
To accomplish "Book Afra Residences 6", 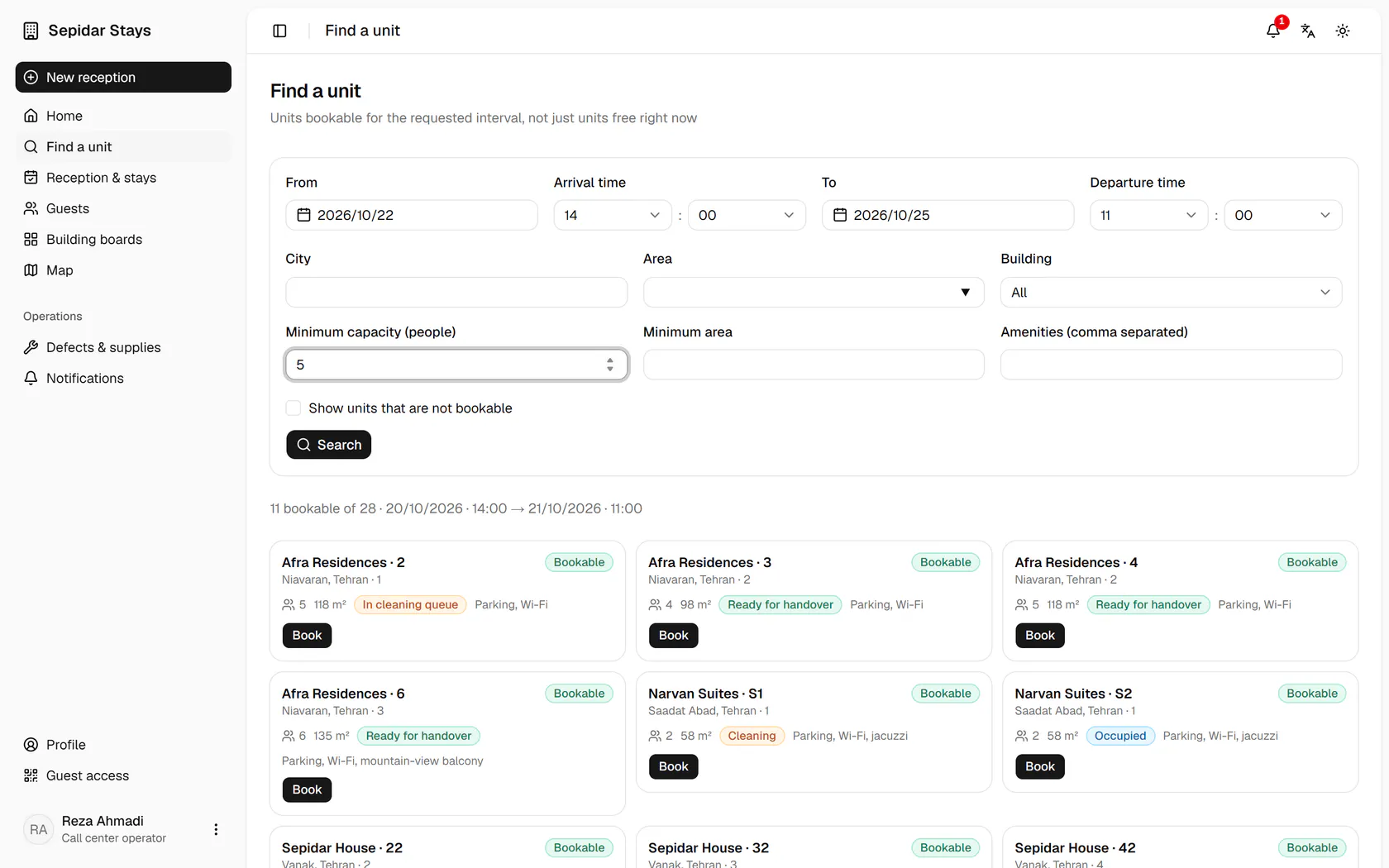I will click(307, 790).
